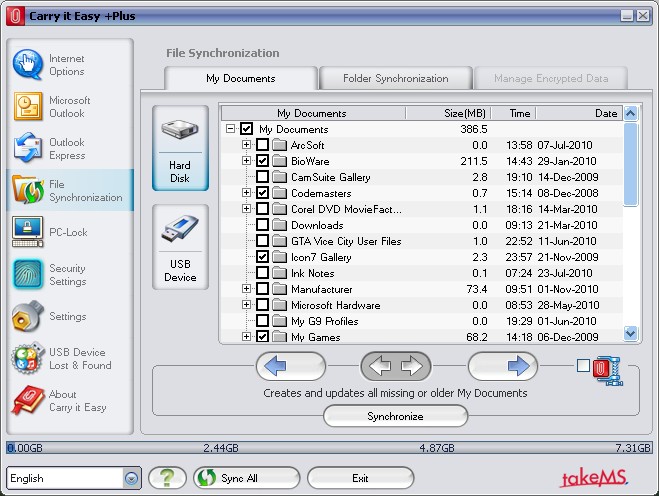Click the folder list vertical scrollbar thumb
This screenshot has width=659, height=496.
[x=630, y=164]
